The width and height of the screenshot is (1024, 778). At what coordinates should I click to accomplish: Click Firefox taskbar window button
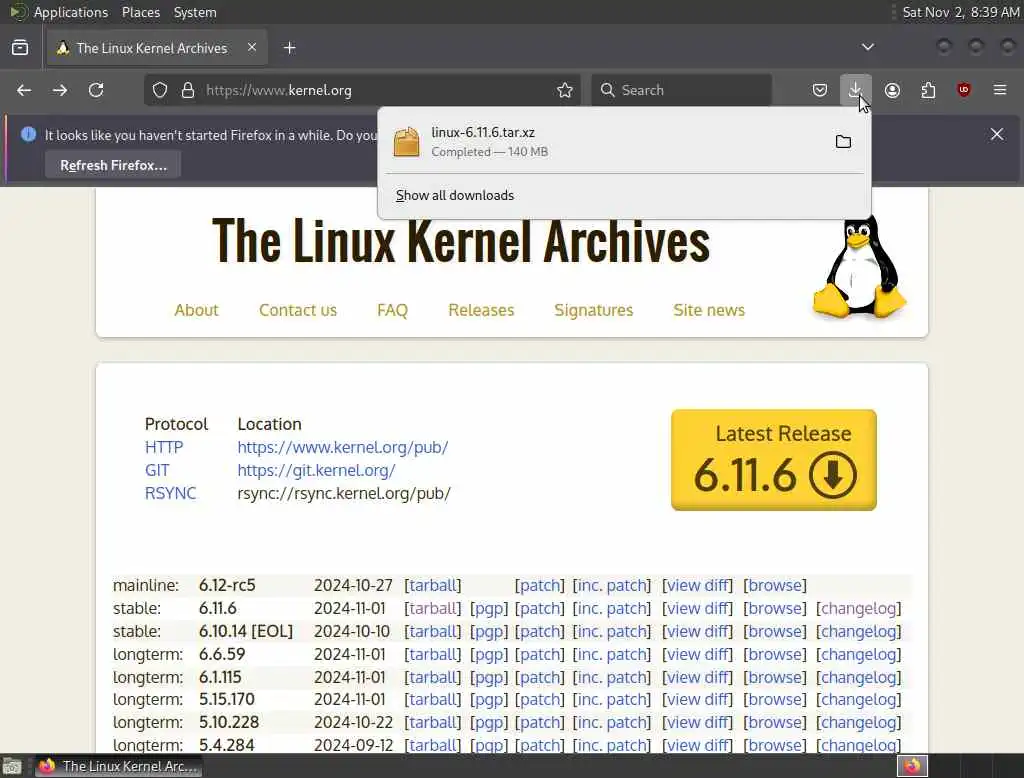(118, 766)
